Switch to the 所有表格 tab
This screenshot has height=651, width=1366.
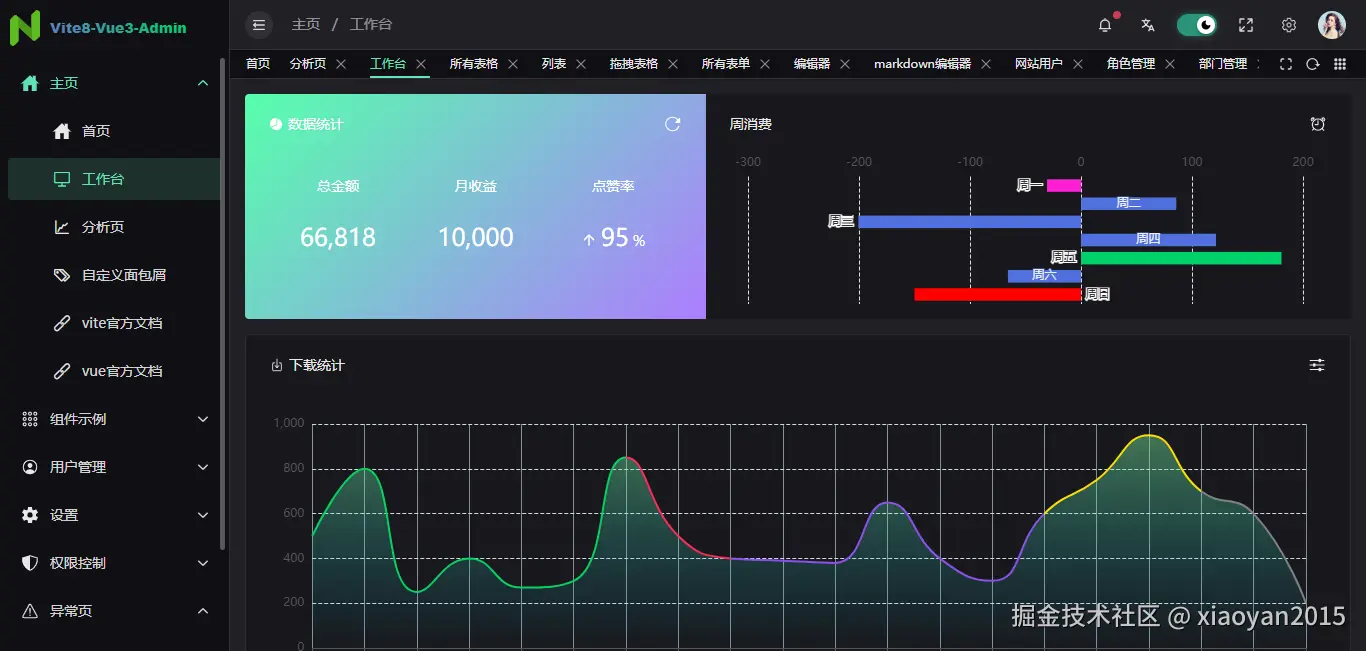point(474,64)
